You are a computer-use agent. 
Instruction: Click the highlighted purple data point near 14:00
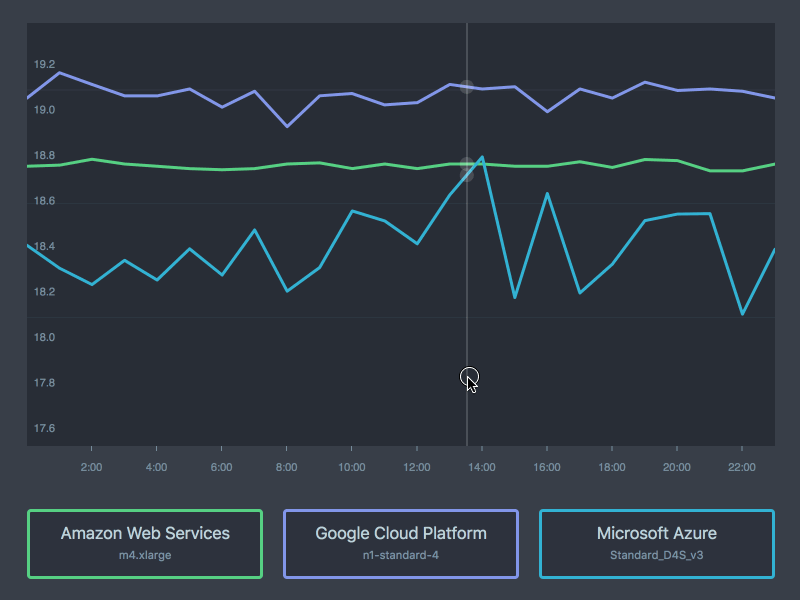[467, 86]
